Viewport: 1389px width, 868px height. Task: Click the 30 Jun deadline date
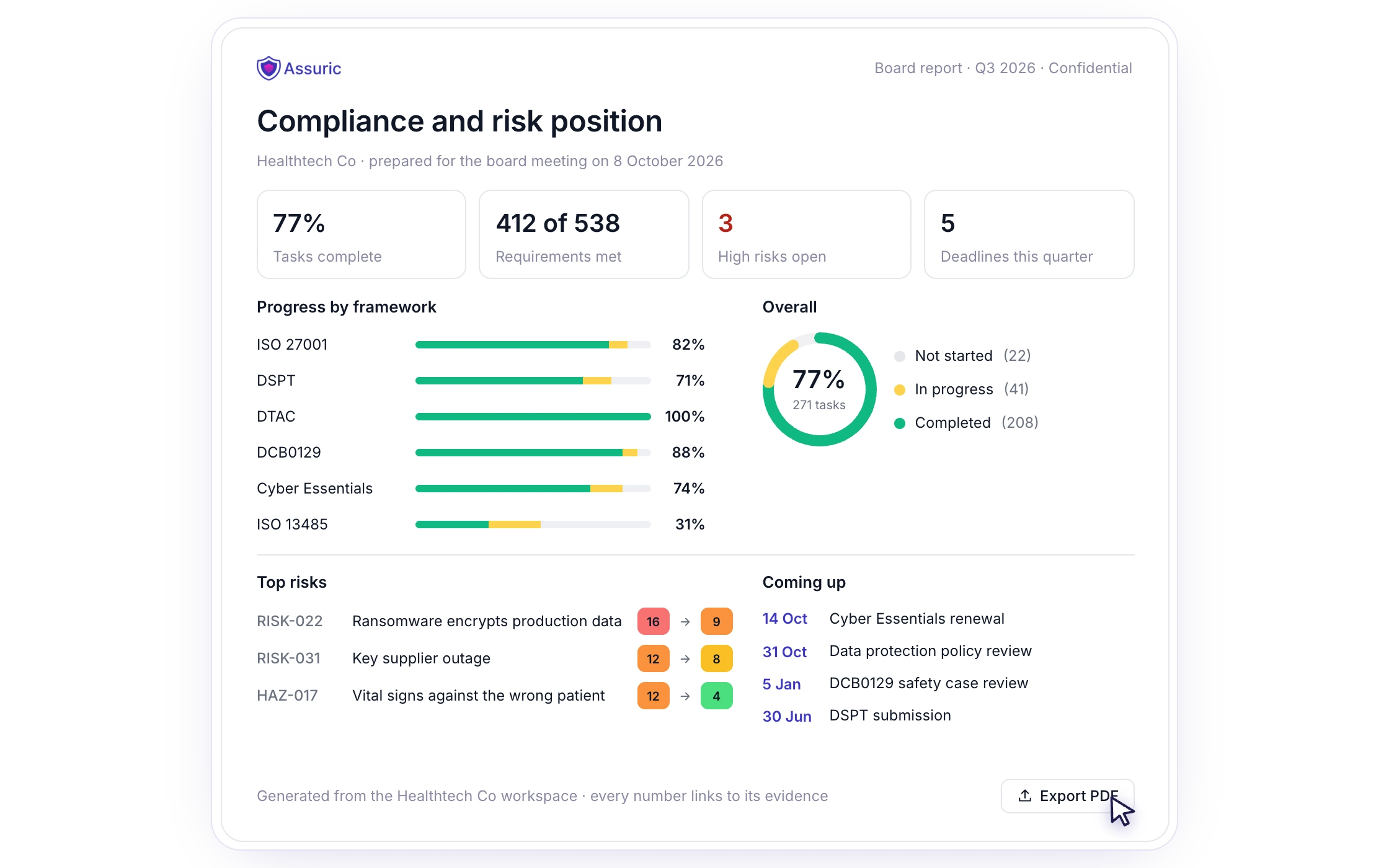pyautogui.click(x=787, y=717)
